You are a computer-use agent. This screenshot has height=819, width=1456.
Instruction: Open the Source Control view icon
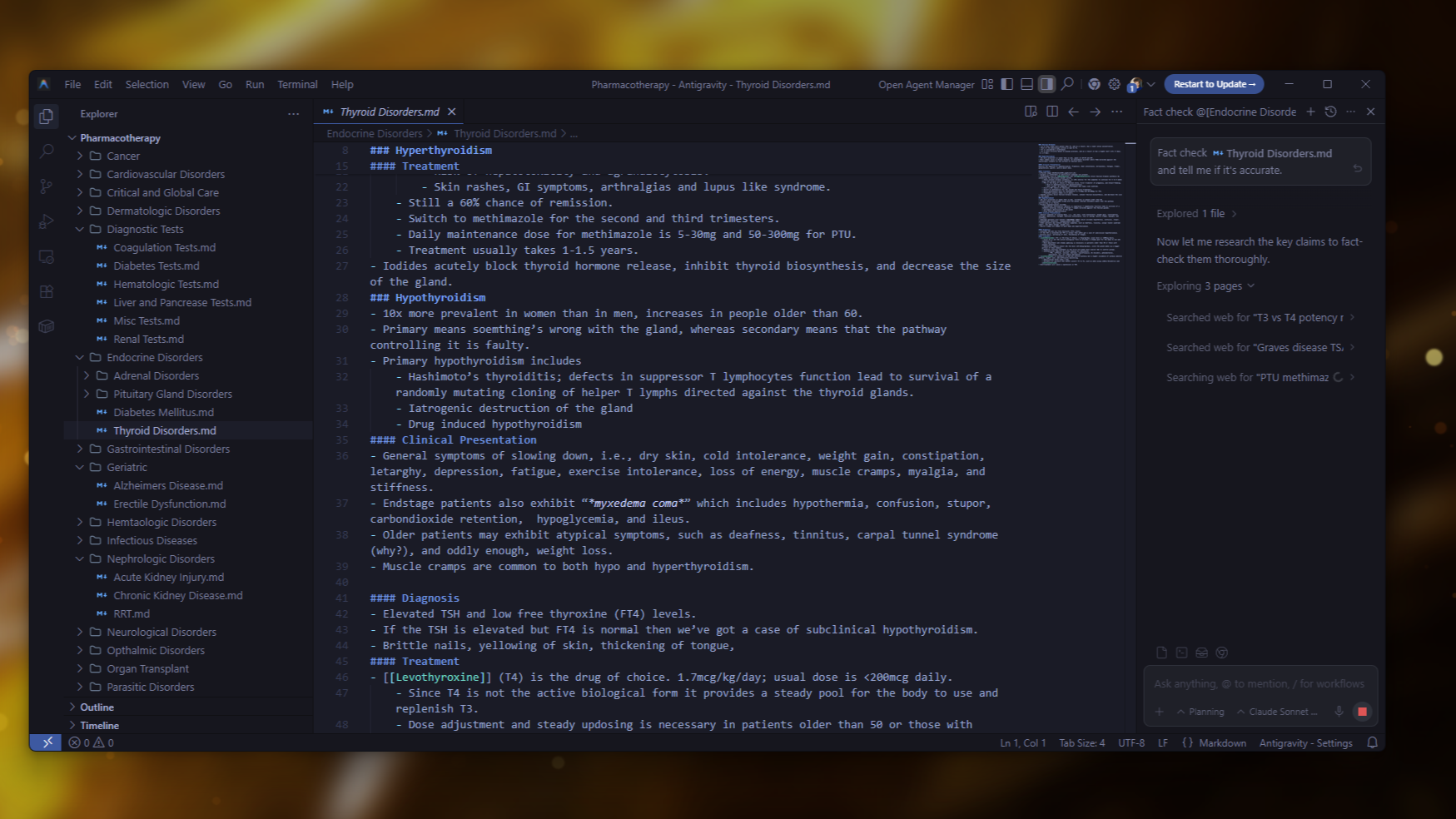pyautogui.click(x=47, y=186)
